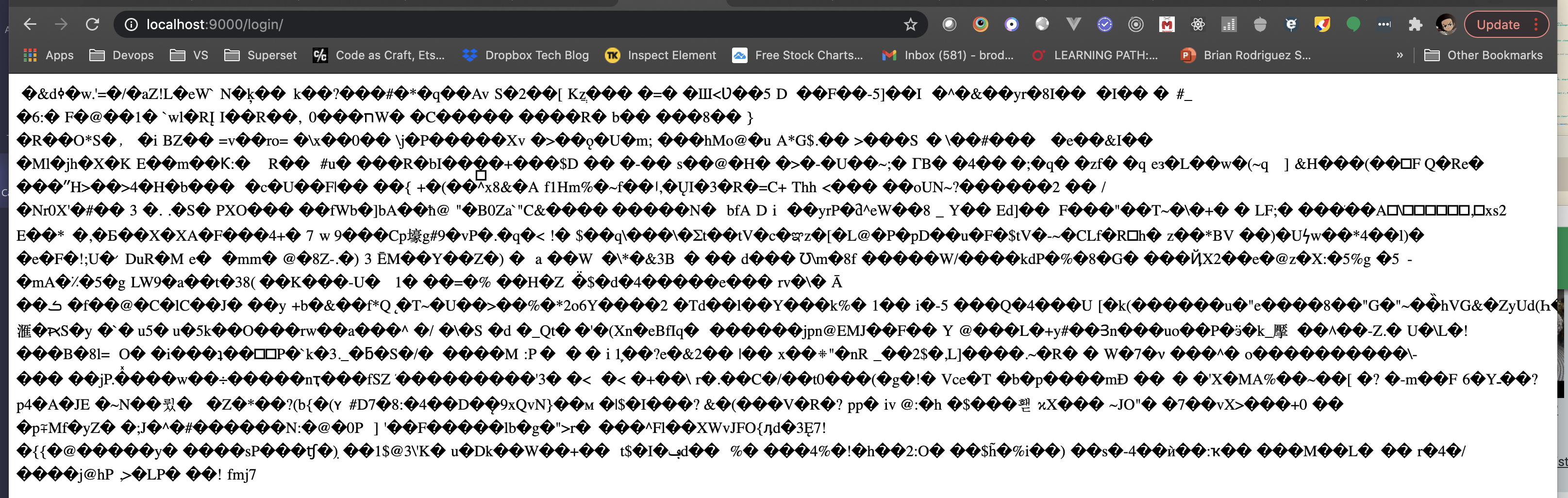Reload the localhost login page
The image size is (1568, 498).
coord(93,24)
